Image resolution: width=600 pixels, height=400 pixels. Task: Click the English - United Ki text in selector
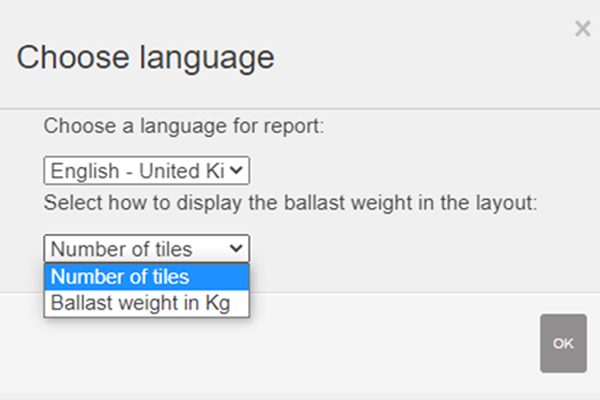click(x=138, y=171)
